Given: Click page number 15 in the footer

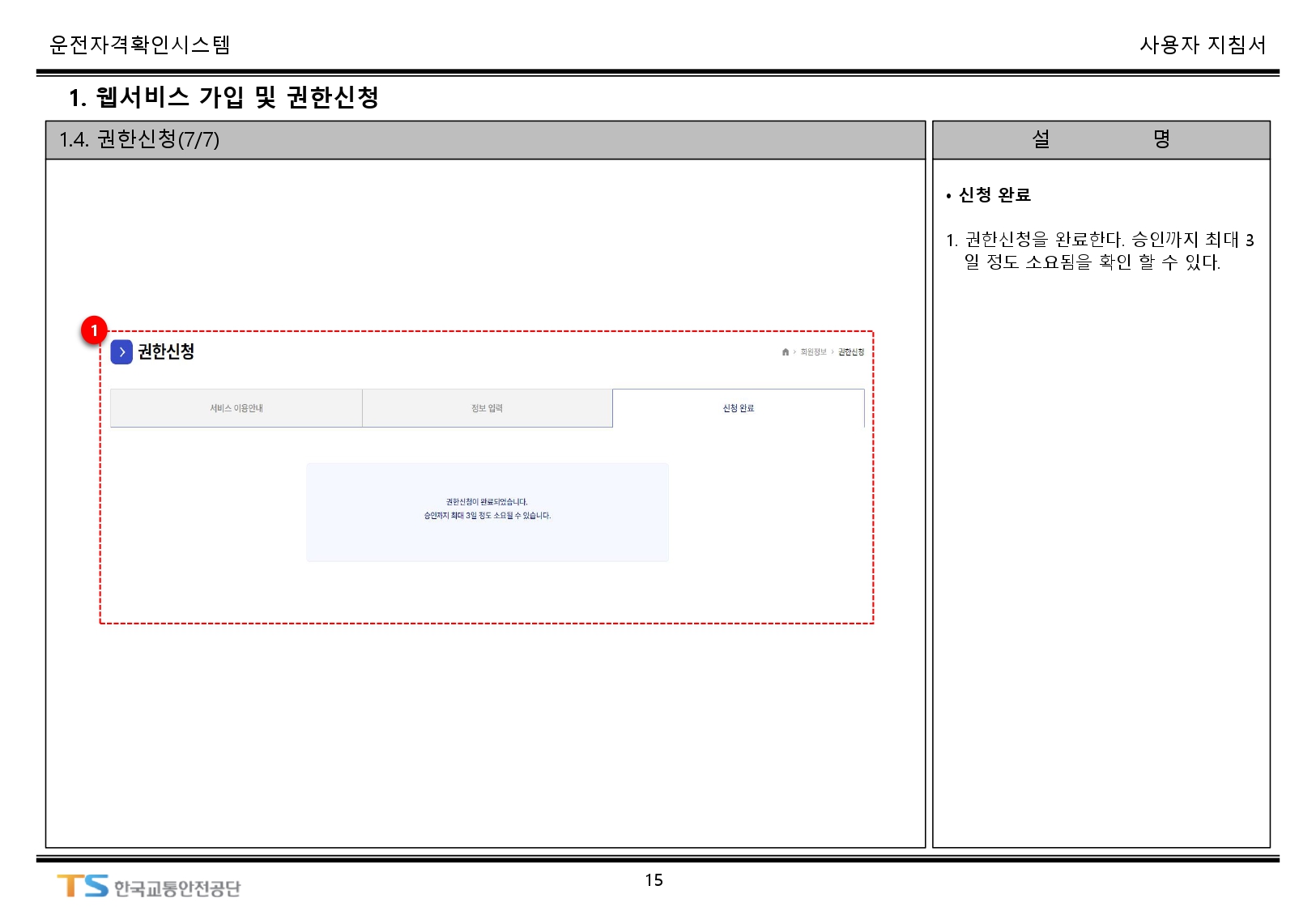Looking at the screenshot, I should pyautogui.click(x=654, y=880).
